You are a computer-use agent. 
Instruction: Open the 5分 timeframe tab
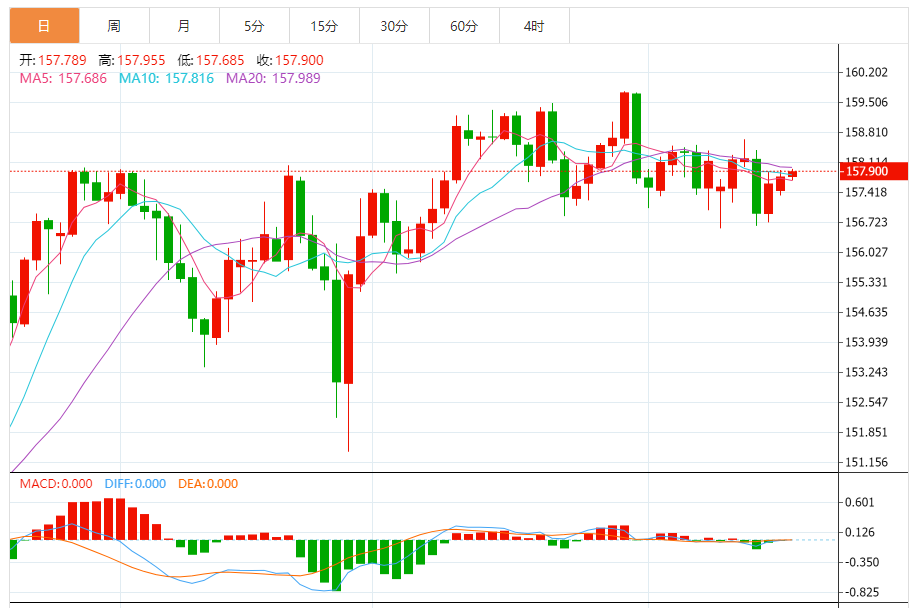tap(254, 26)
